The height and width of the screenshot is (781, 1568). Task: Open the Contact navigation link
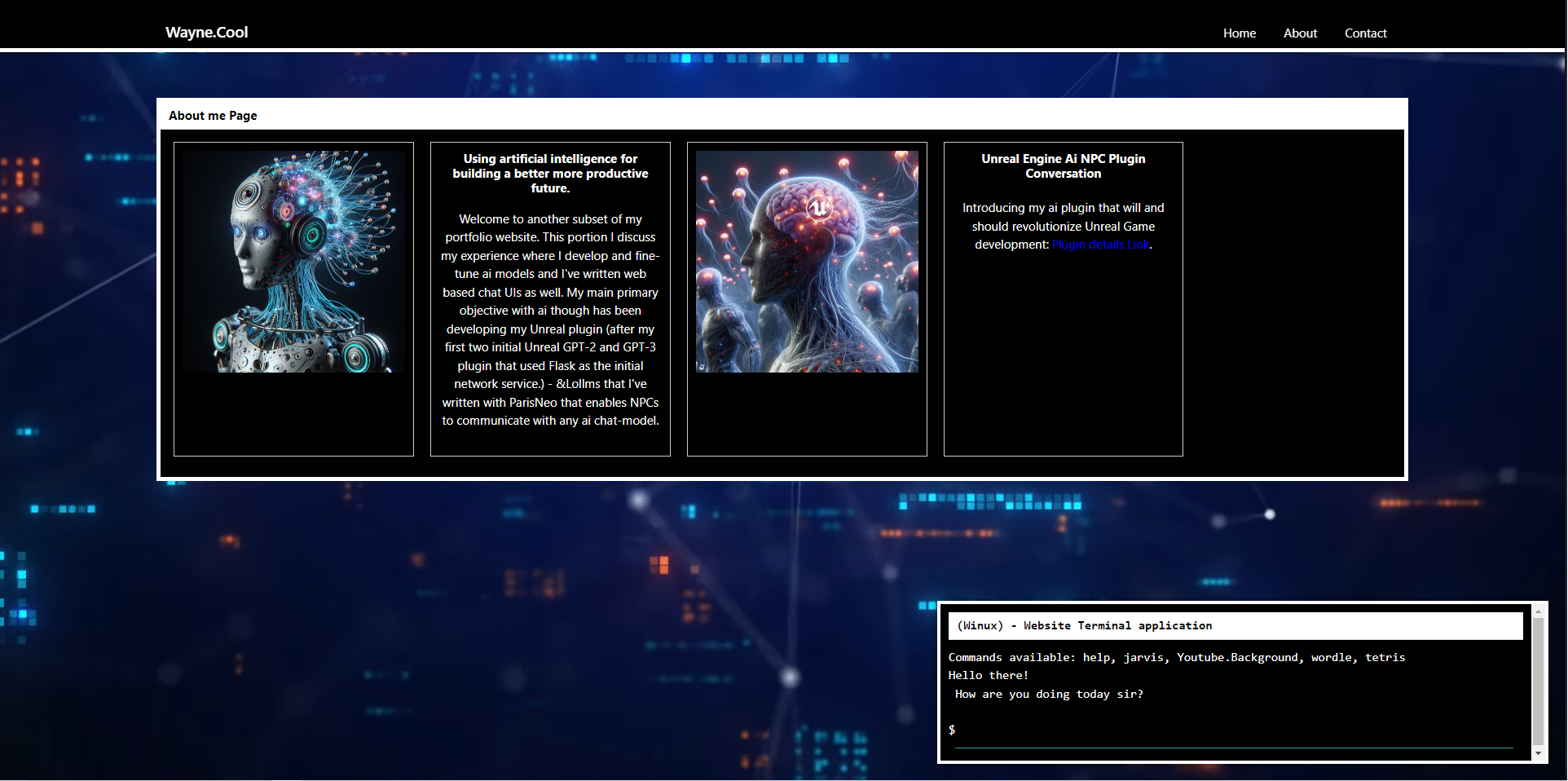(1365, 33)
